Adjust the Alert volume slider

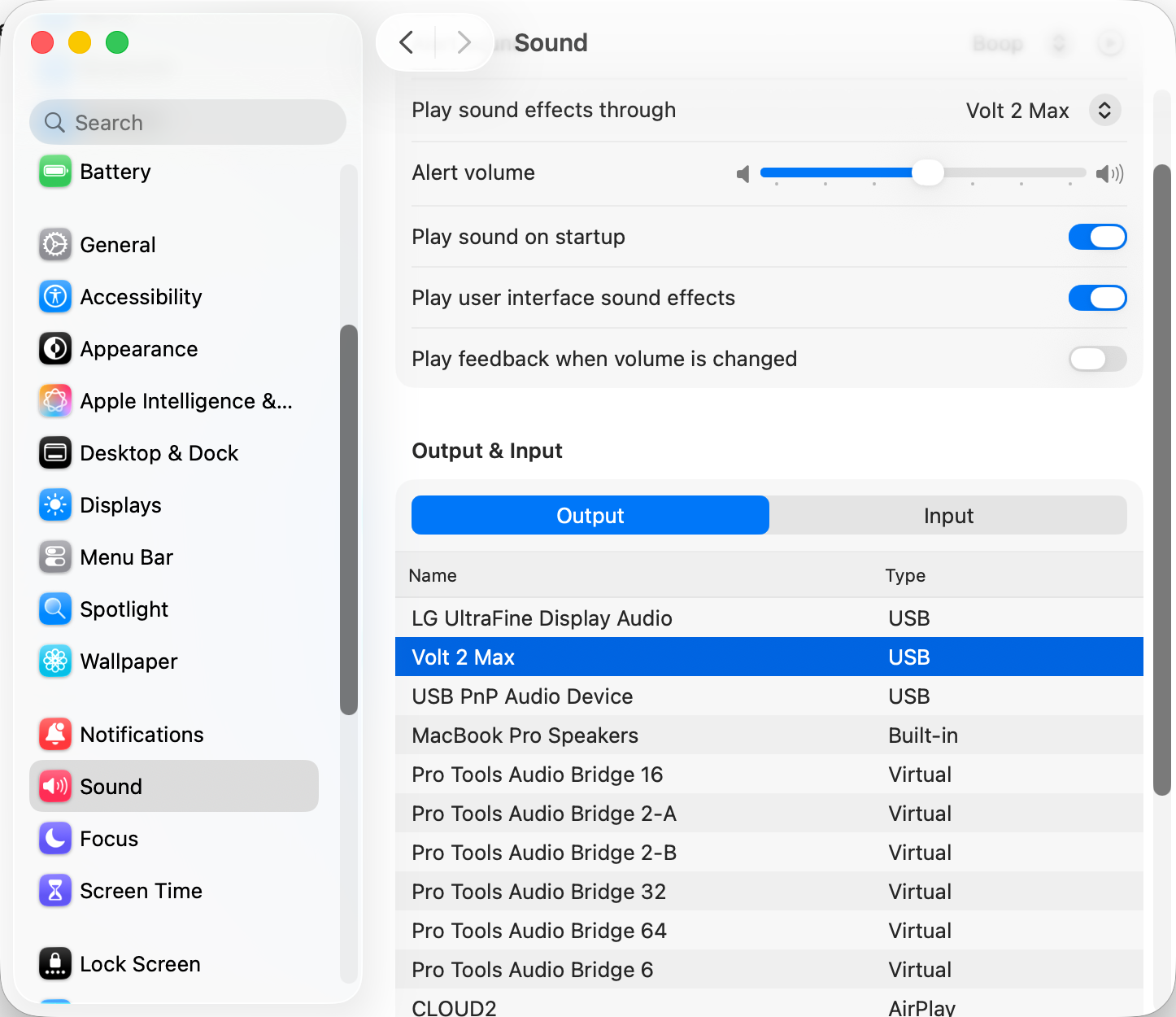point(927,172)
